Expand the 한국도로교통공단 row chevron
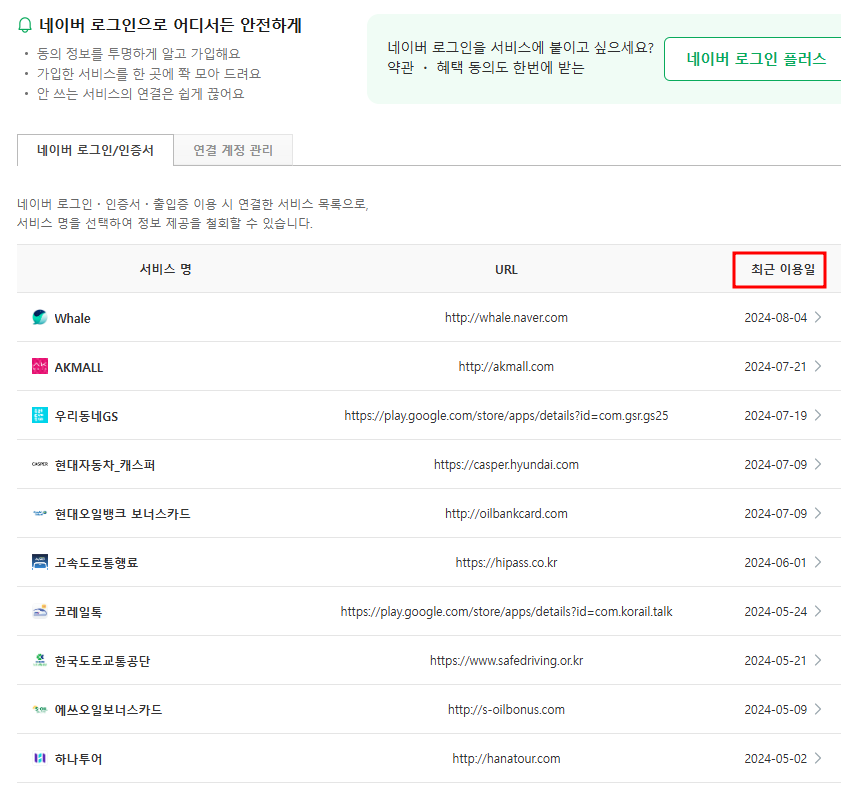 (818, 660)
